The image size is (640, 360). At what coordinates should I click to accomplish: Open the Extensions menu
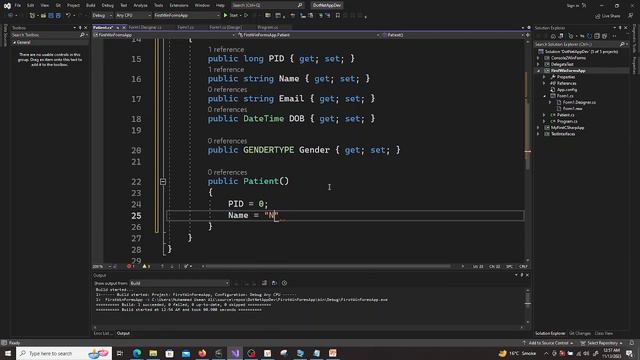178,5
